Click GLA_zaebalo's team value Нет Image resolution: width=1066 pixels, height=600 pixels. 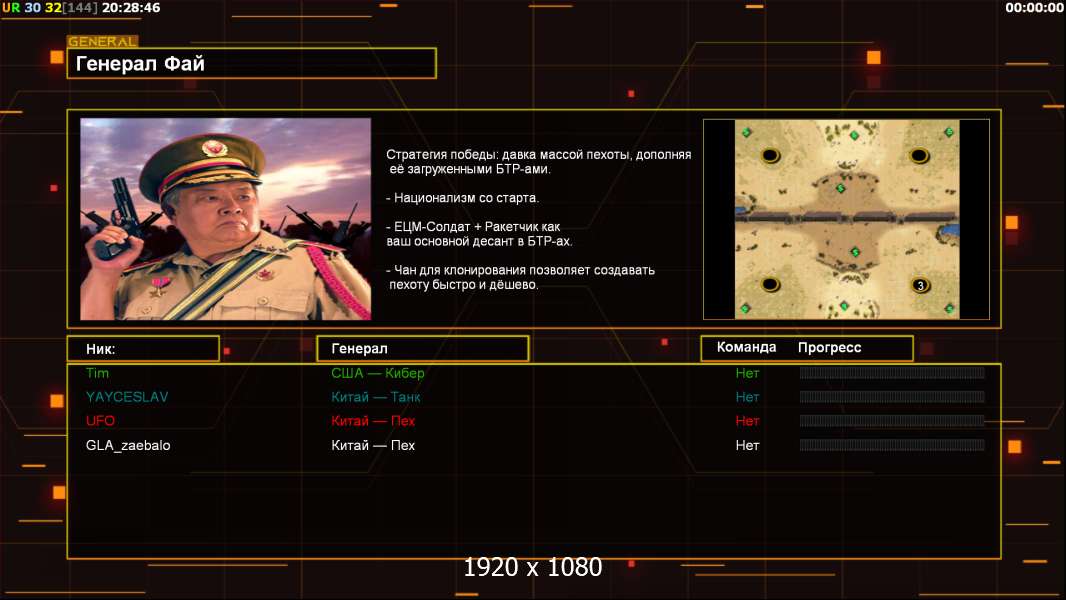[x=747, y=446]
